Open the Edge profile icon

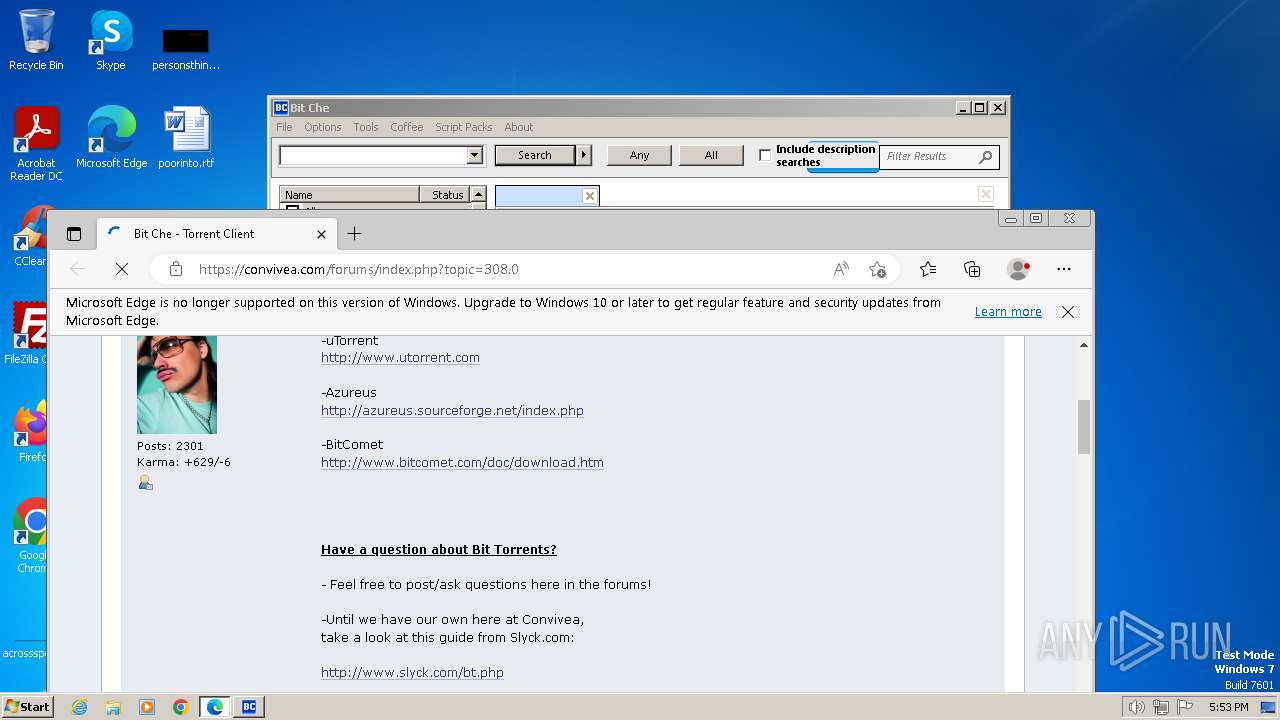pos(1019,269)
